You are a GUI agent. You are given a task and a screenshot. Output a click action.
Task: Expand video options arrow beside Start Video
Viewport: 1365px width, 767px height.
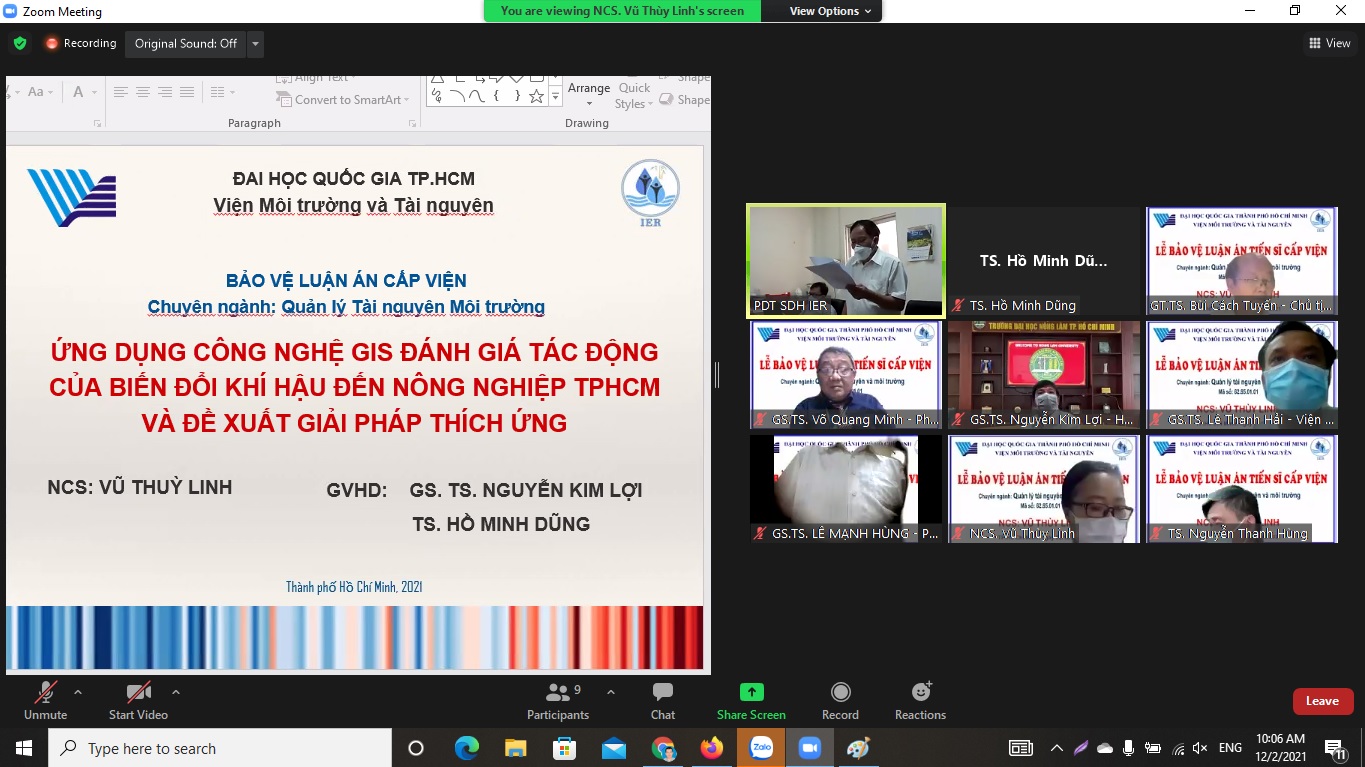pyautogui.click(x=176, y=691)
